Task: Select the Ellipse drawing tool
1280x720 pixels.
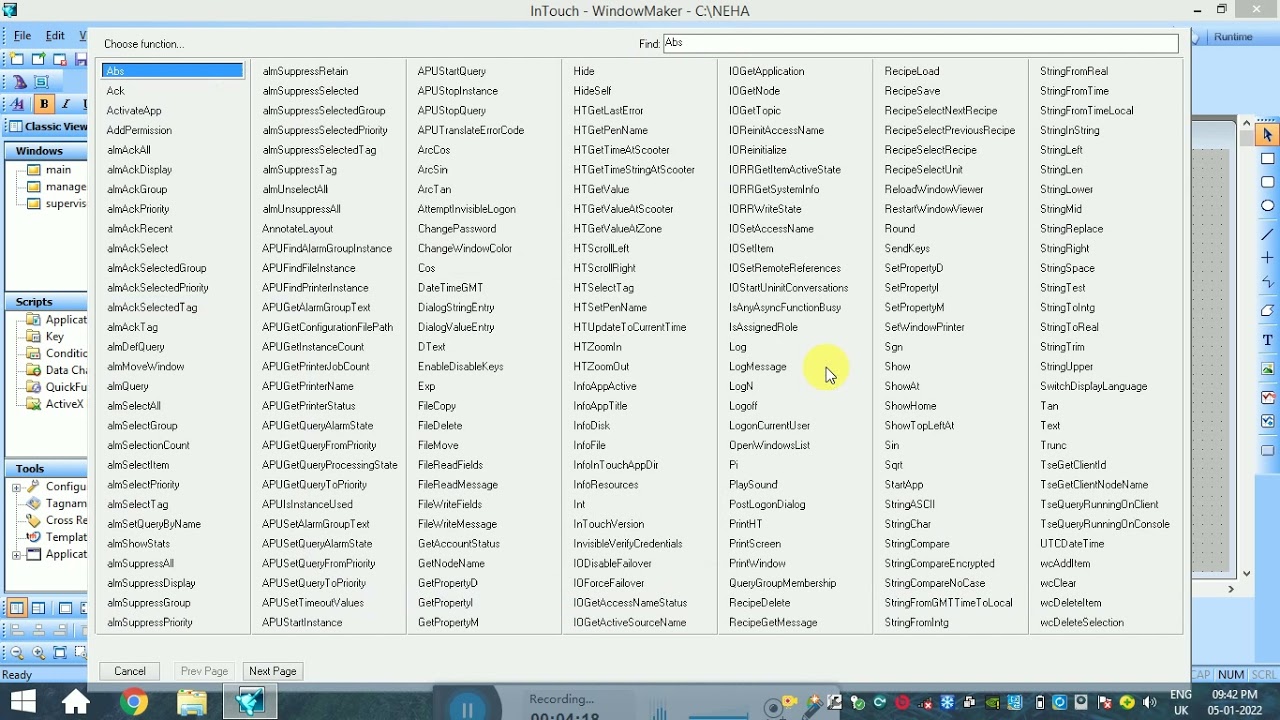Action: [x=1267, y=206]
